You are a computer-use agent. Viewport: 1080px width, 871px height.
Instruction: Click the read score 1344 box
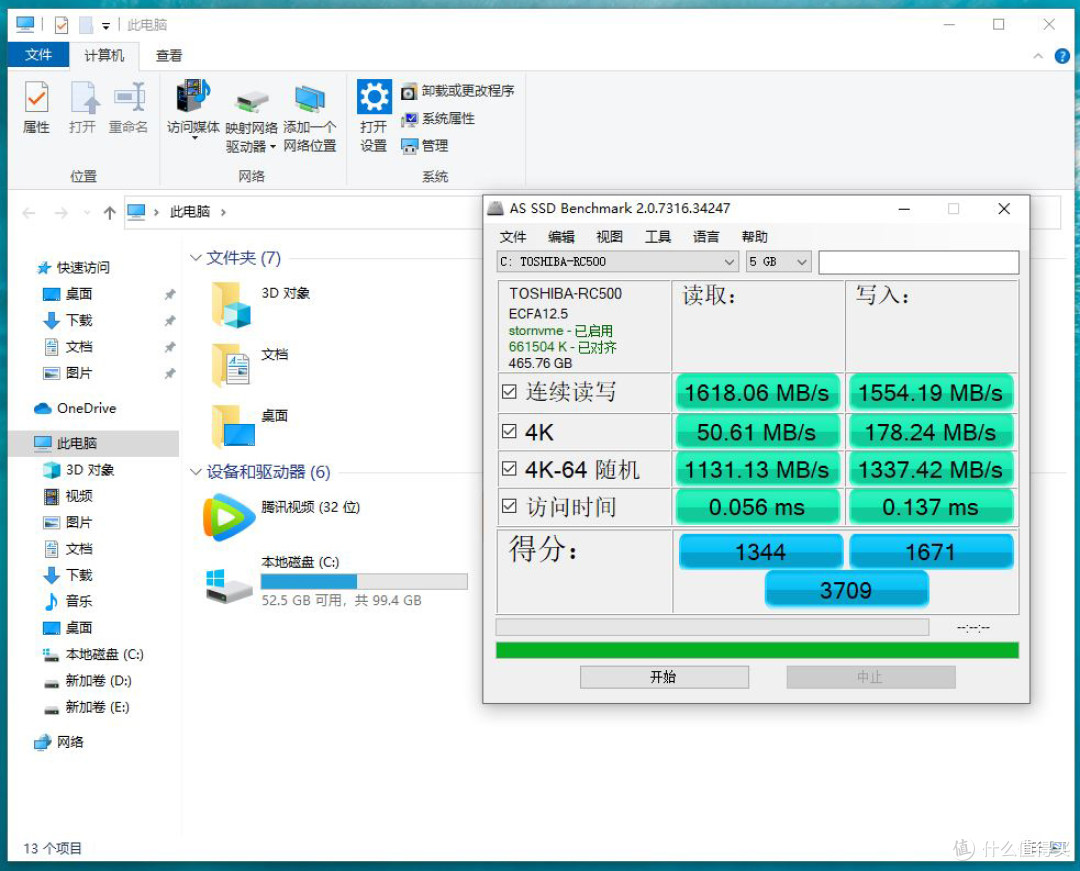[x=760, y=552]
